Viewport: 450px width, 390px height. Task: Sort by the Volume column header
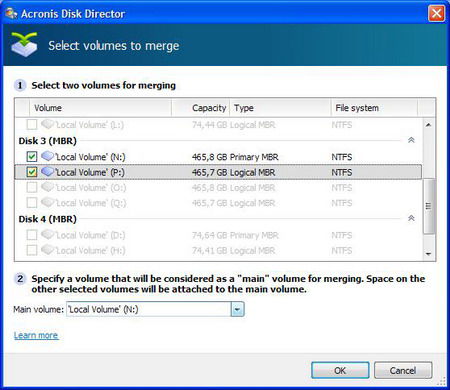100,108
